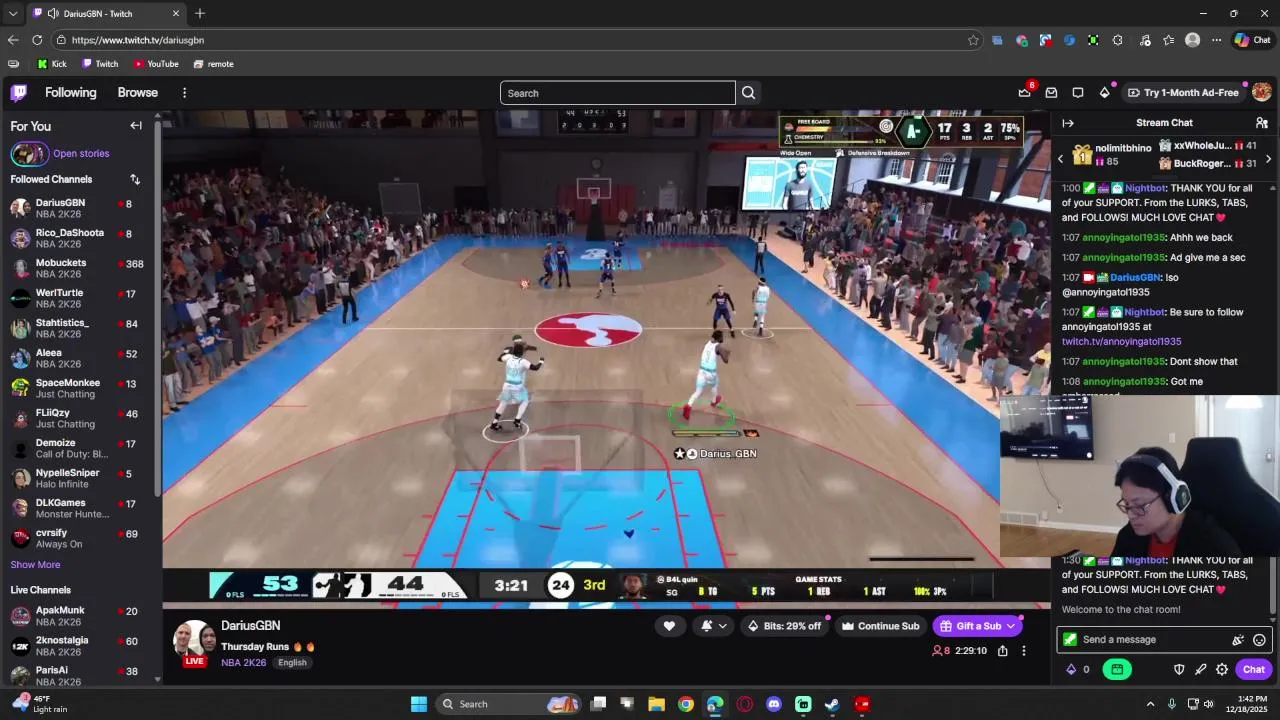1280x720 pixels.
Task: Go to the Following tab
Action: click(x=71, y=92)
